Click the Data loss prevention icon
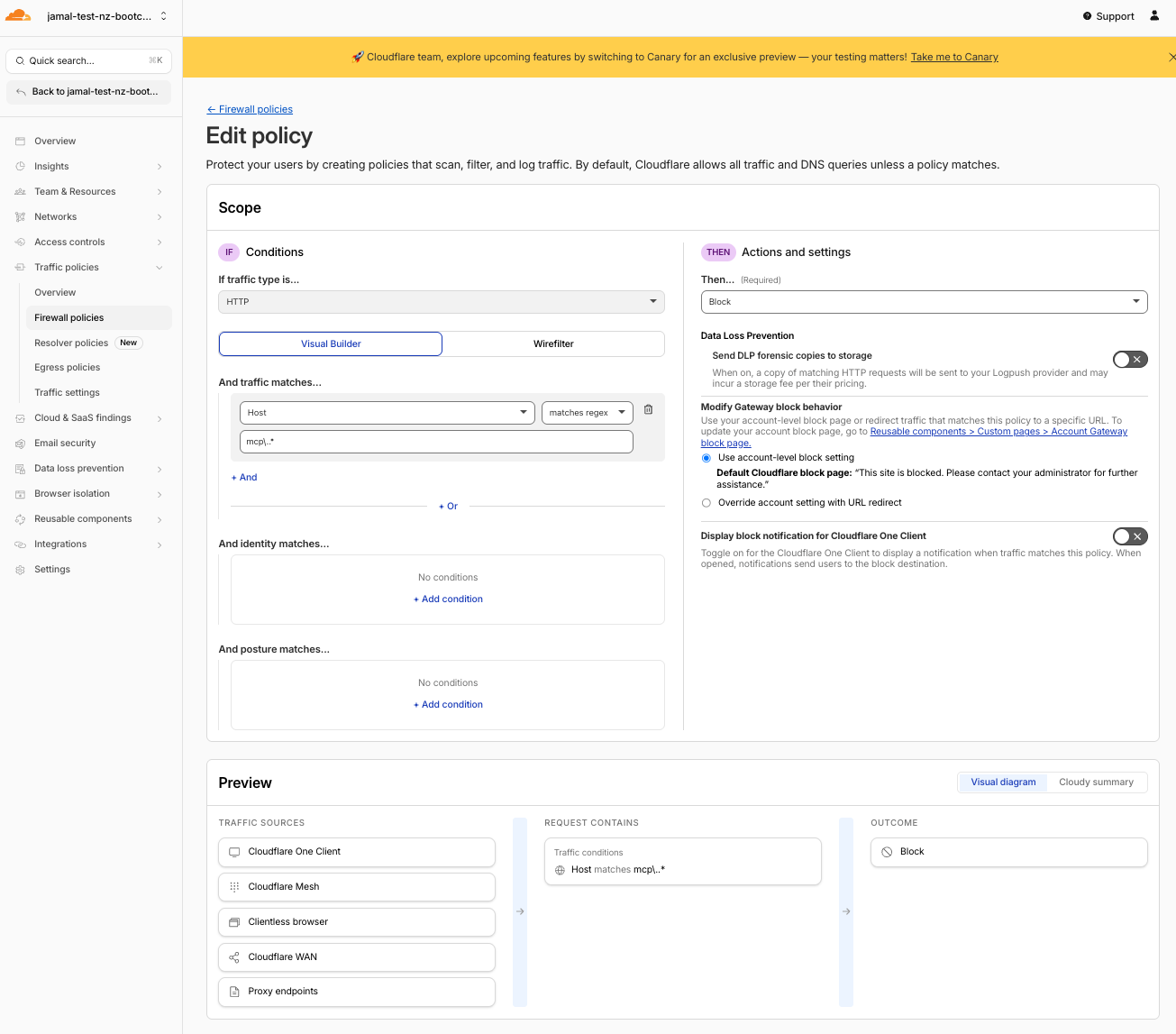1176x1034 pixels. [x=20, y=469]
